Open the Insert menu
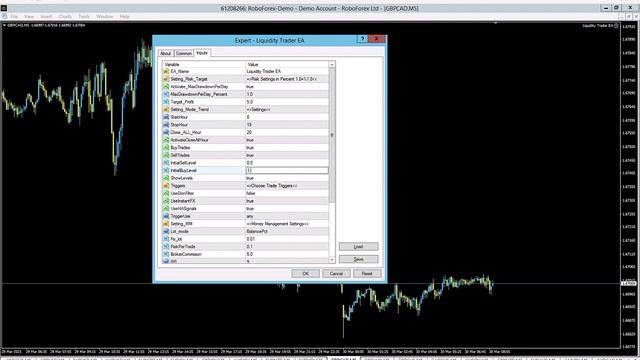This screenshot has width=640, height=360. click(x=46, y=17)
